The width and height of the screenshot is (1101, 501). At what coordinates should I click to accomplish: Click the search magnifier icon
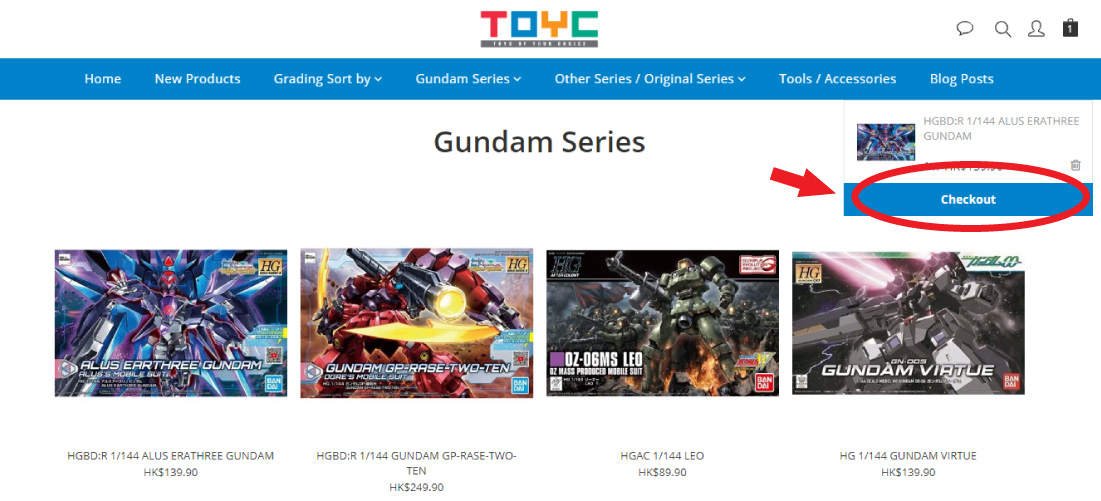click(1003, 29)
